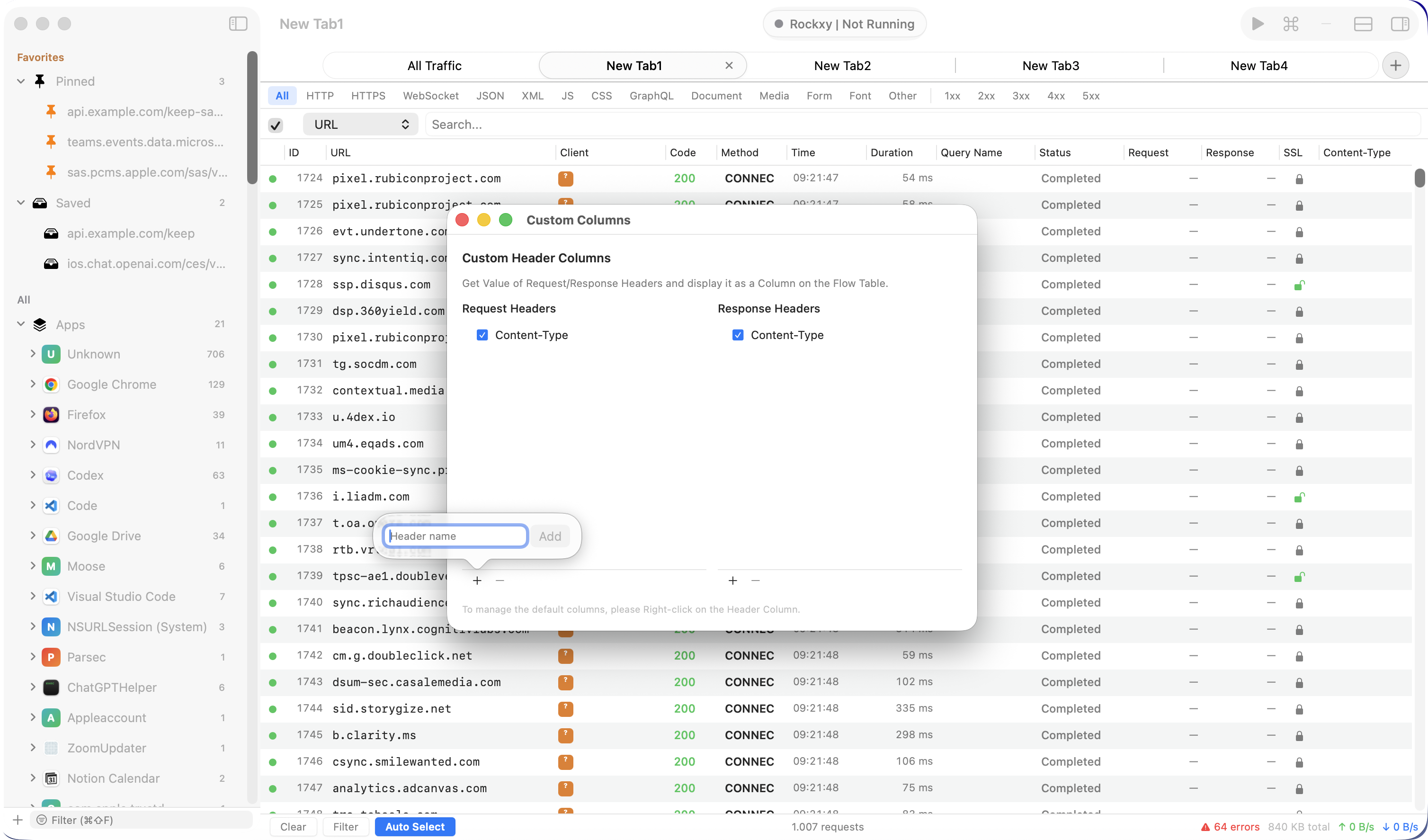Click the Pinned pin icon in Favorites
This screenshot has width=1428, height=840.
coord(40,81)
